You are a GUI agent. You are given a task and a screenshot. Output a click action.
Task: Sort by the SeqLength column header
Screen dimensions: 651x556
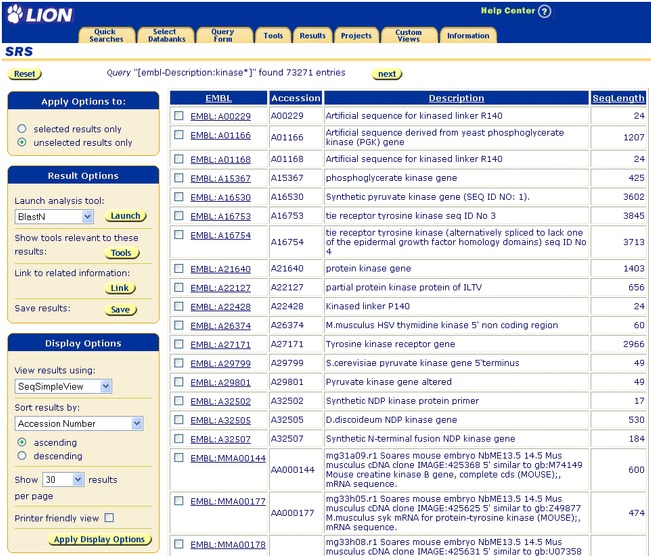coord(618,98)
